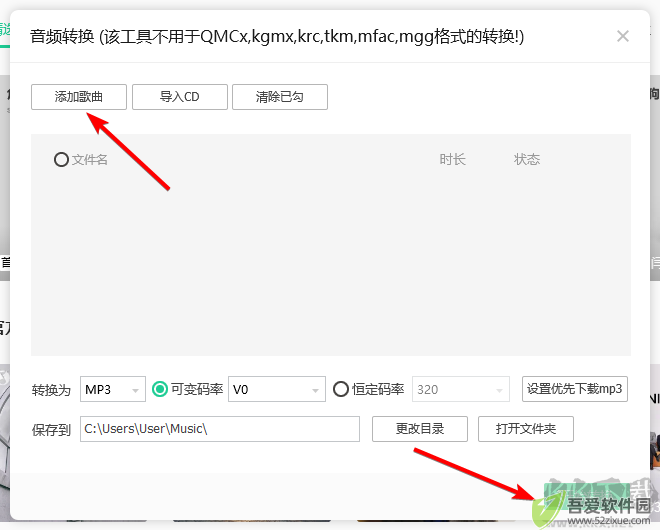Click the 时长 column header
The width and height of the screenshot is (660, 530).
pos(452,160)
